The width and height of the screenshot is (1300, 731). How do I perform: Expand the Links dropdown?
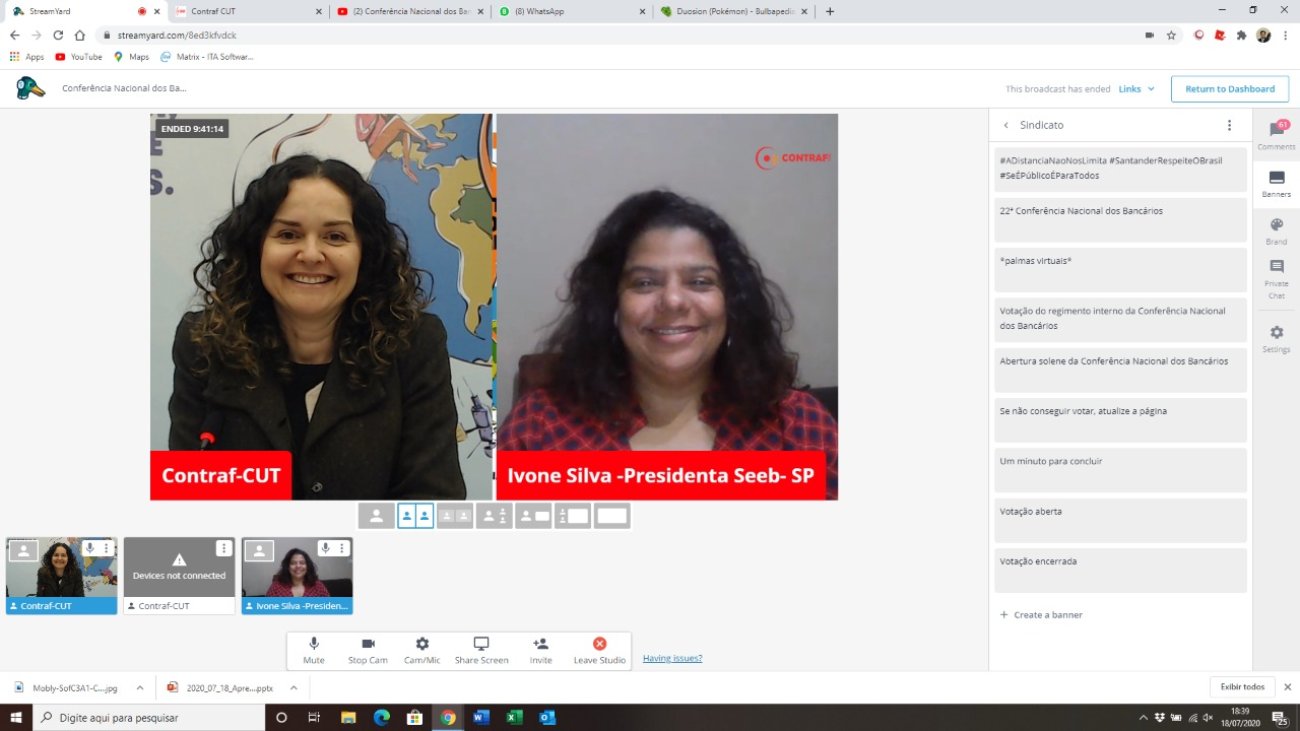click(1136, 89)
